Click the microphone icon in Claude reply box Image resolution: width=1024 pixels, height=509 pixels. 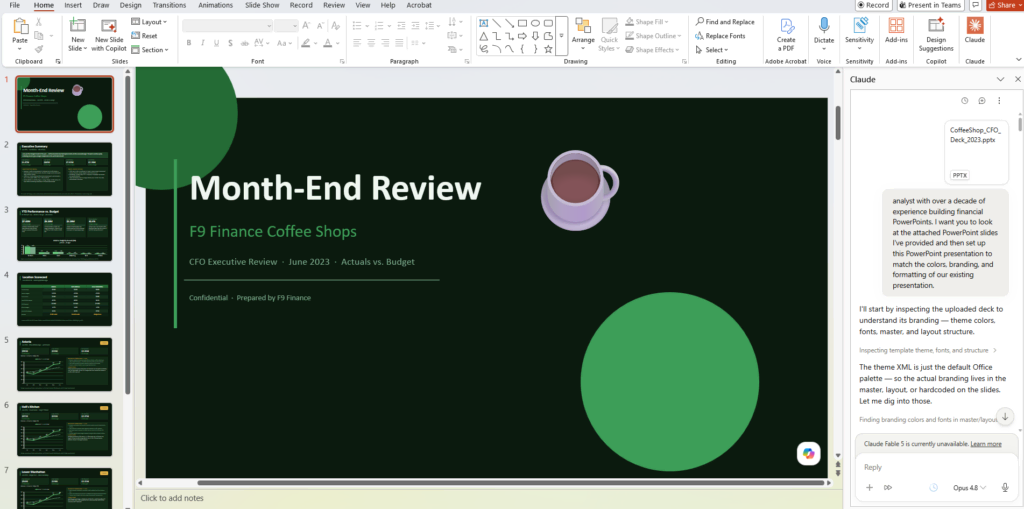tap(1005, 487)
